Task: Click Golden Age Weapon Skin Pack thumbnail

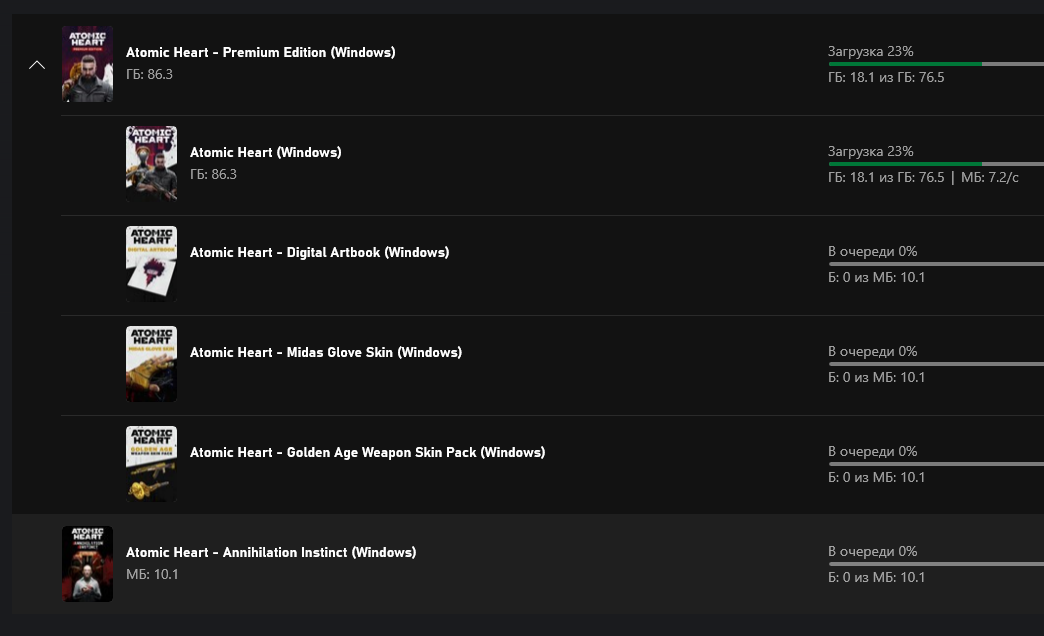Action: coord(151,464)
